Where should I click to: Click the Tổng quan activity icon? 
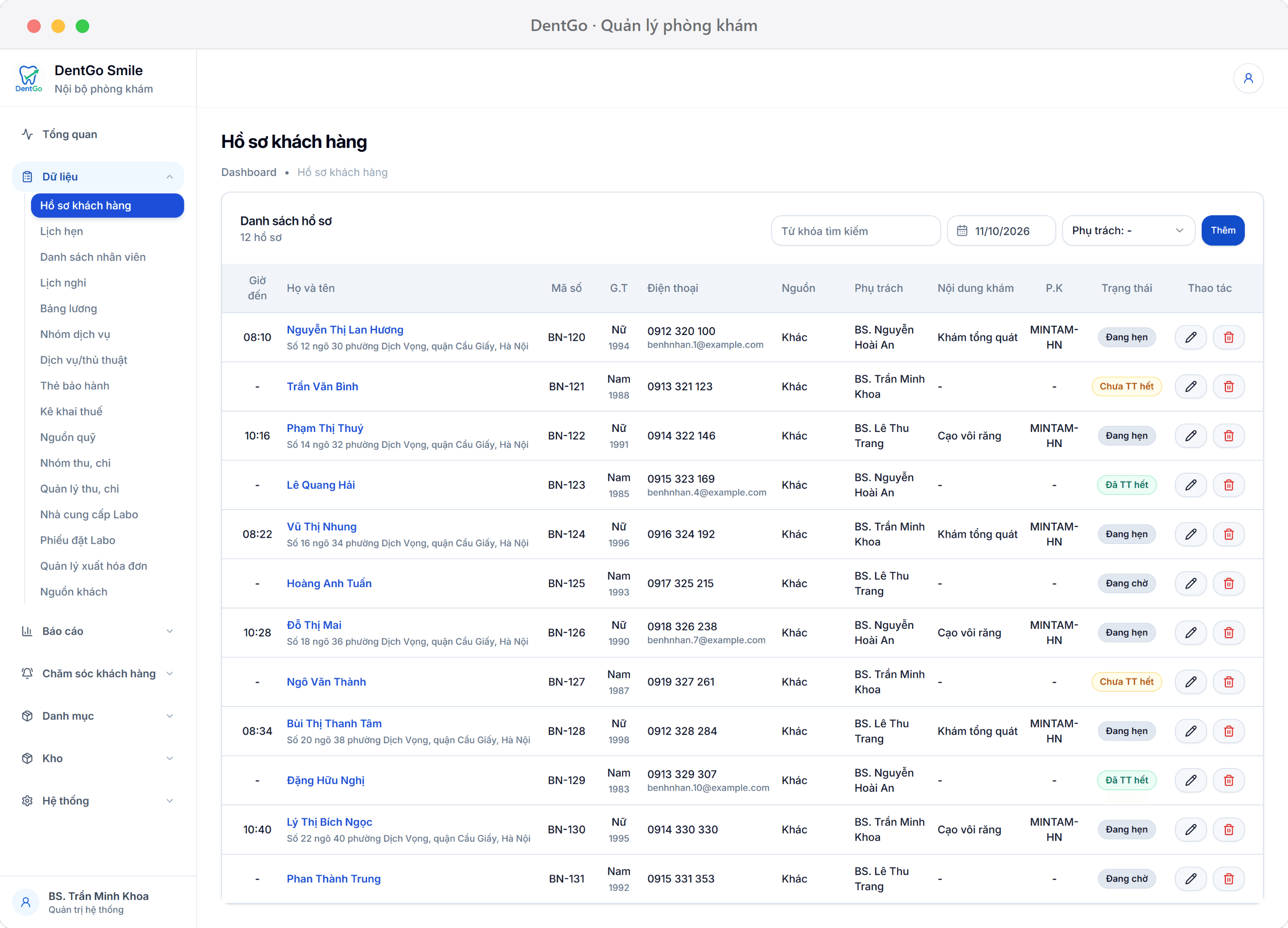click(27, 134)
